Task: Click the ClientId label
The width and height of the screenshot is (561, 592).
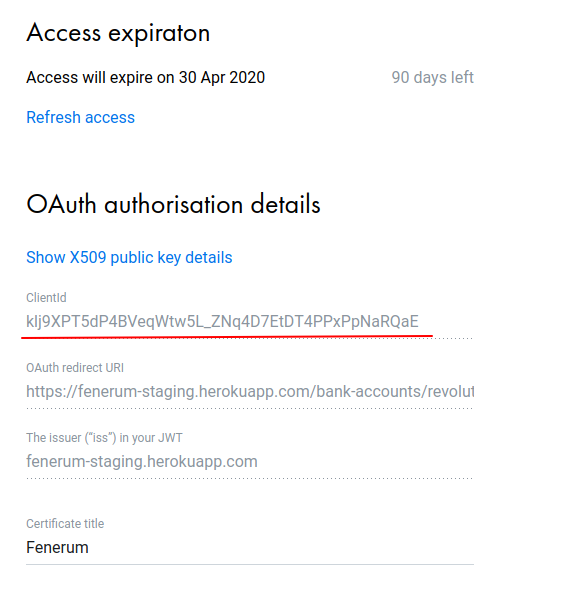Action: click(x=46, y=298)
